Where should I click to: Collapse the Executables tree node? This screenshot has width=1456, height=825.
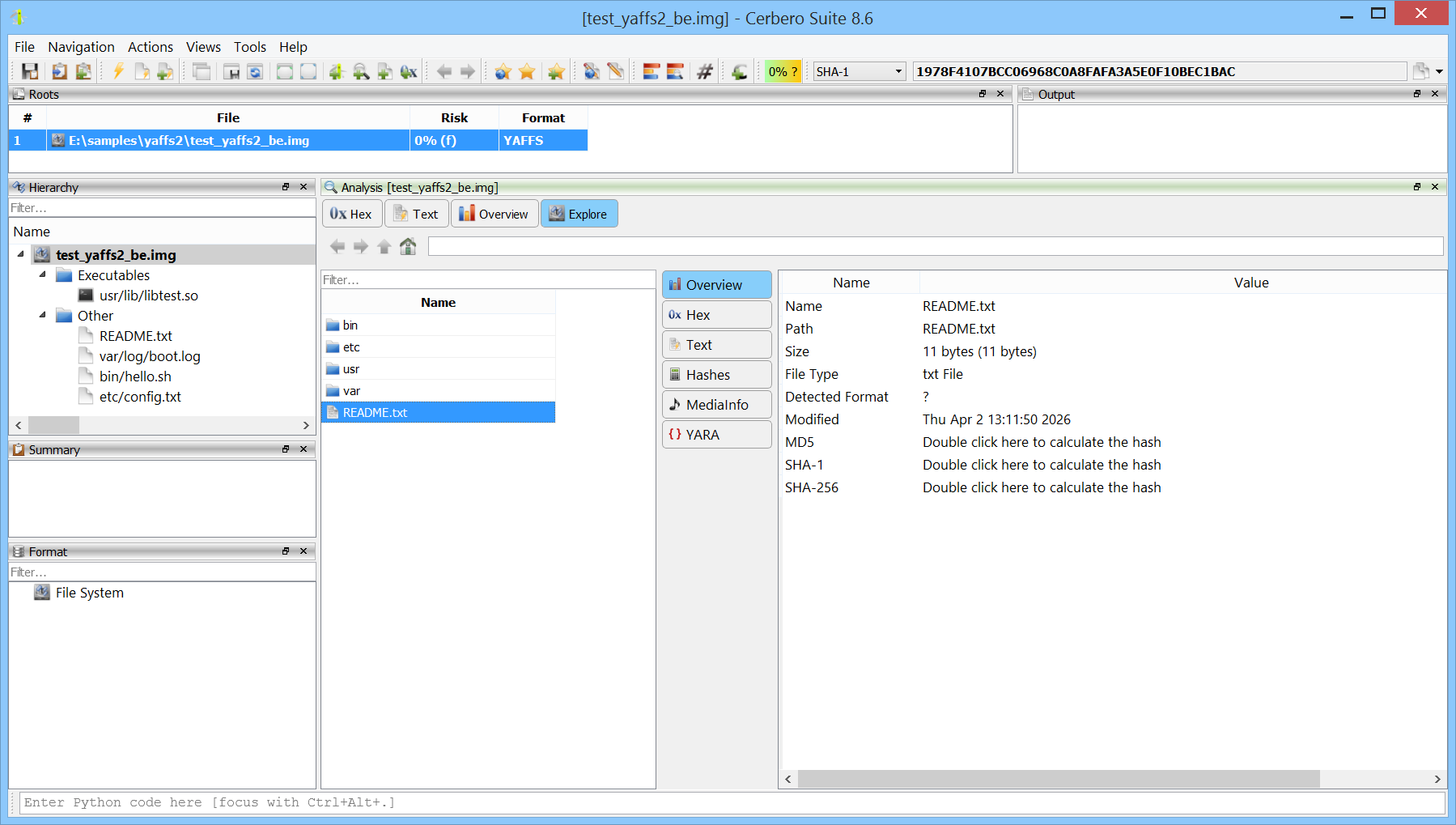[42, 275]
